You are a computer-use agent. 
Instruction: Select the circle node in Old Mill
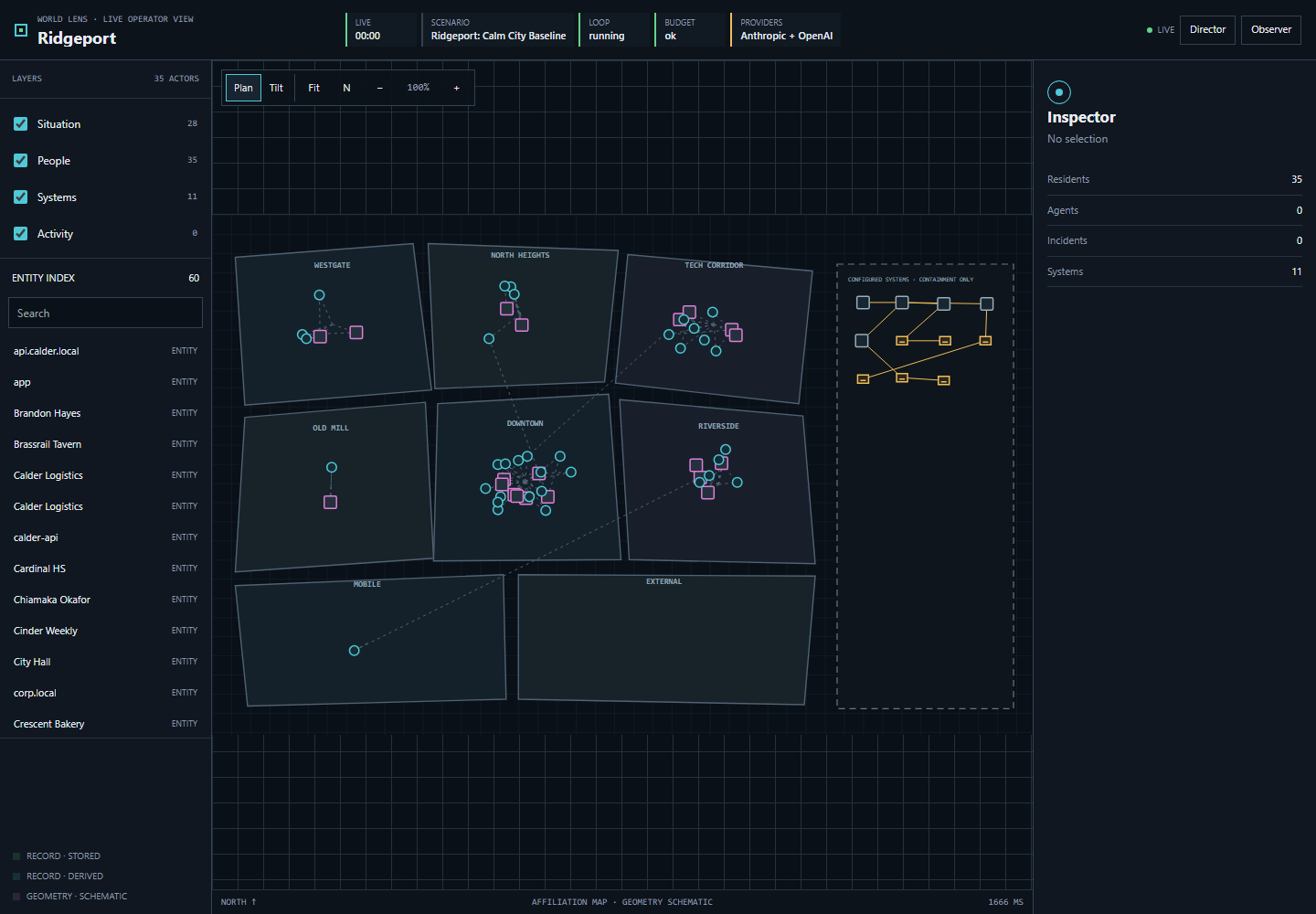(332, 467)
